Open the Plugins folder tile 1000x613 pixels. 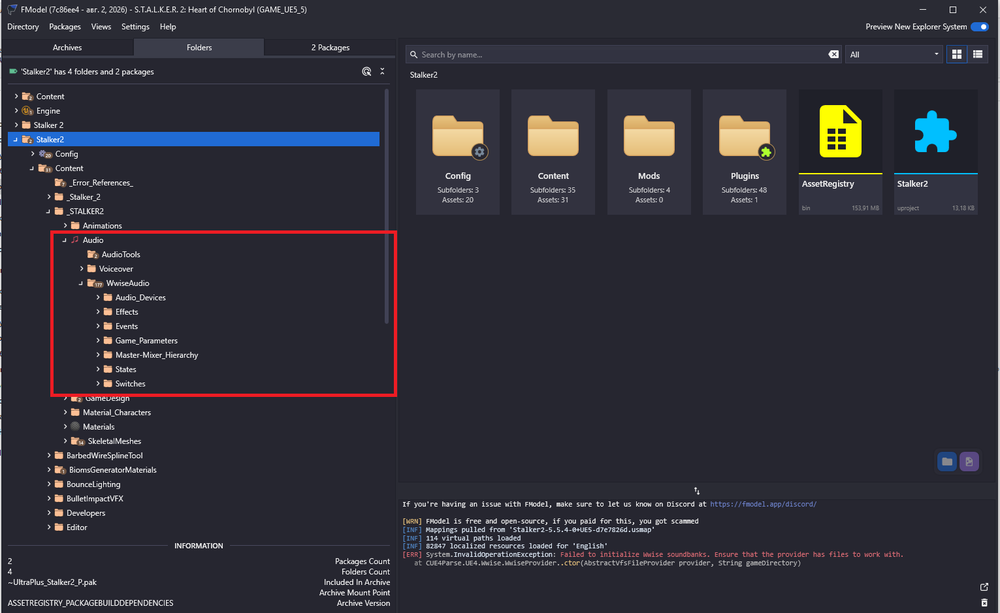pyautogui.click(x=744, y=152)
